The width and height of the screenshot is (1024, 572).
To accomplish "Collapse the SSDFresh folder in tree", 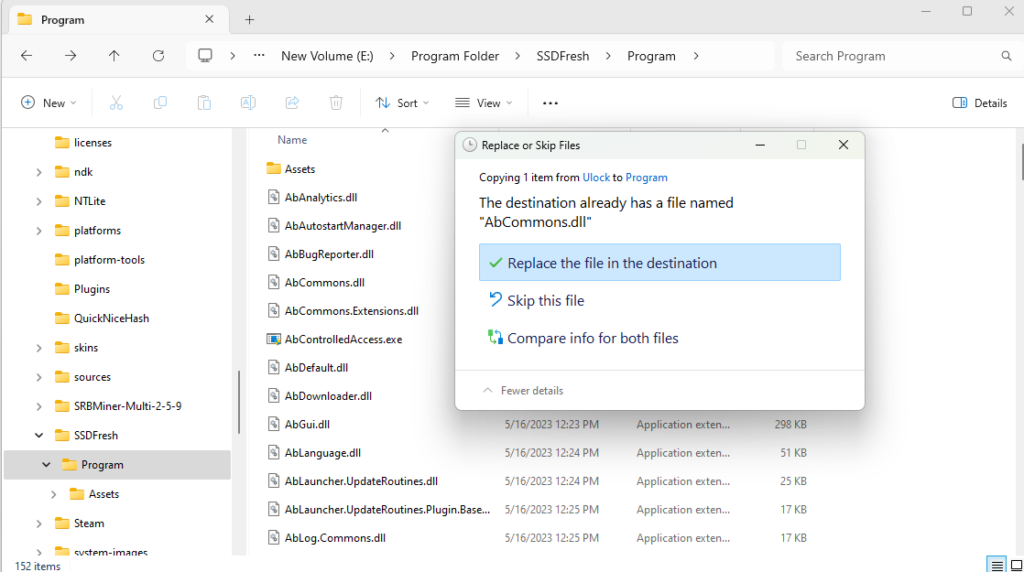I will pyautogui.click(x=39, y=436).
